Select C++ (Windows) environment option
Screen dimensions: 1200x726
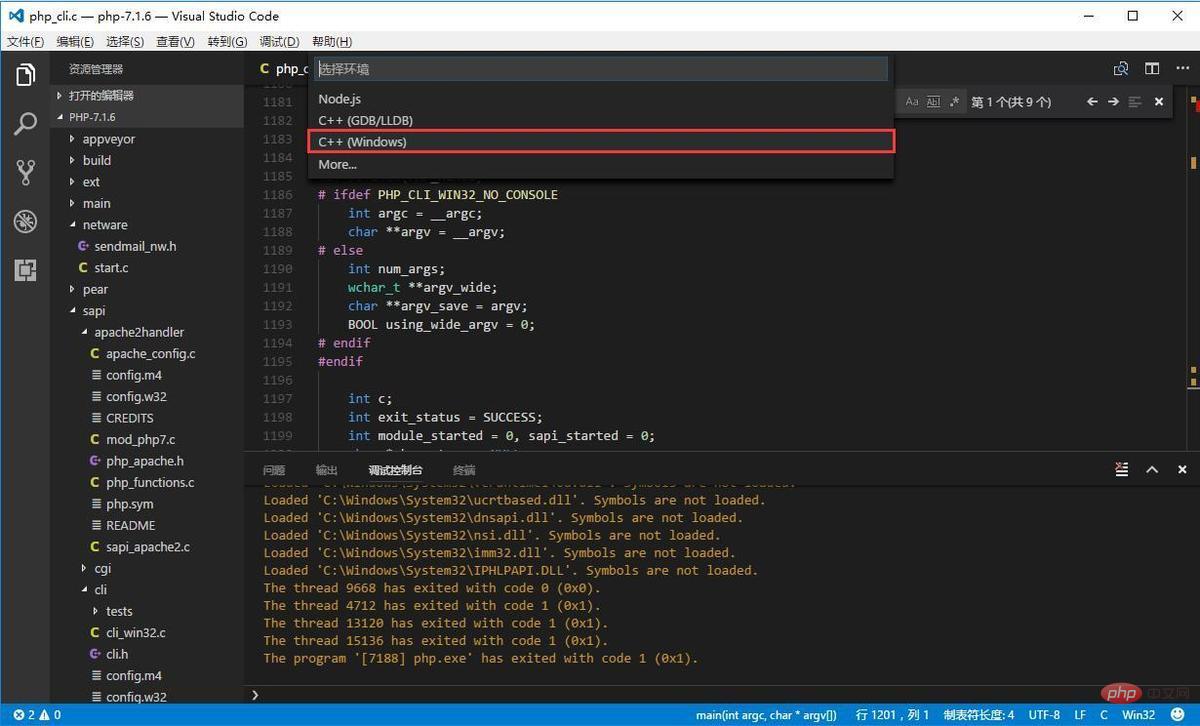coord(601,142)
